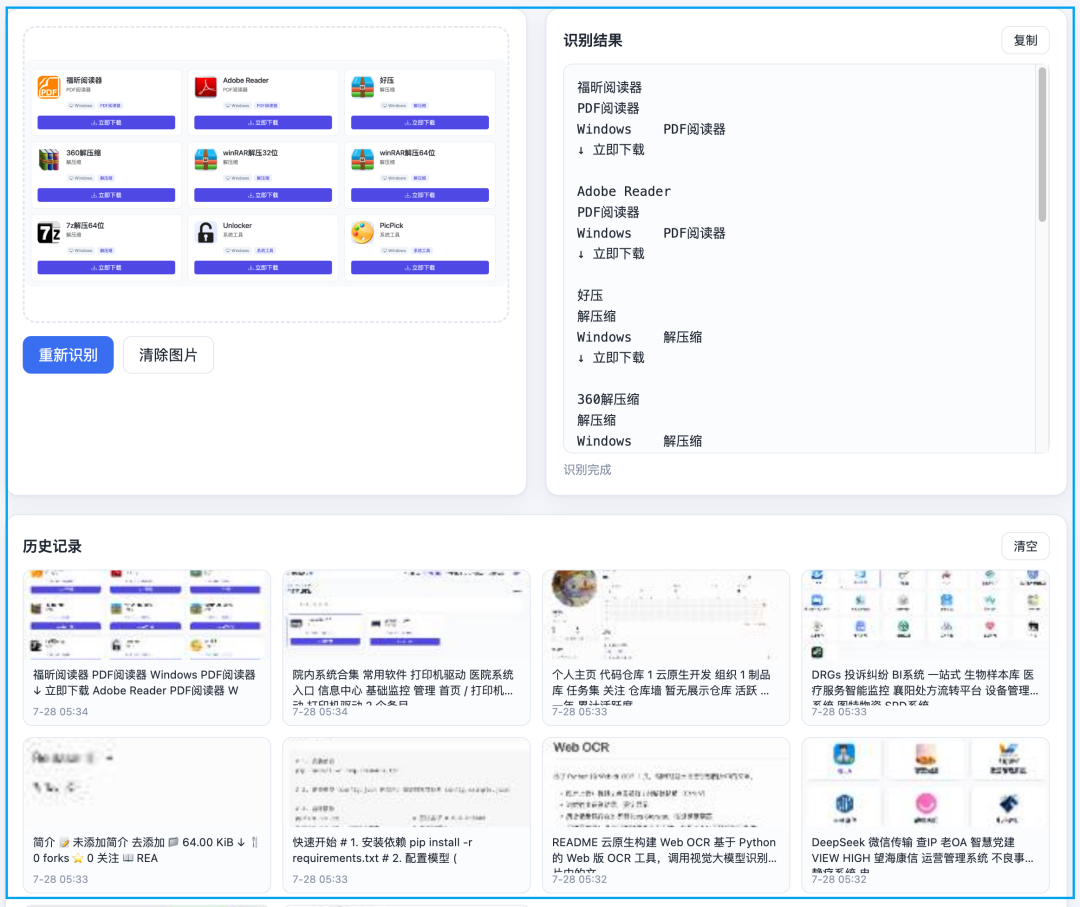Click the 福昕阅读器 orange PDF icon in preview
Viewport: 1080px width, 907px height.
[49, 87]
